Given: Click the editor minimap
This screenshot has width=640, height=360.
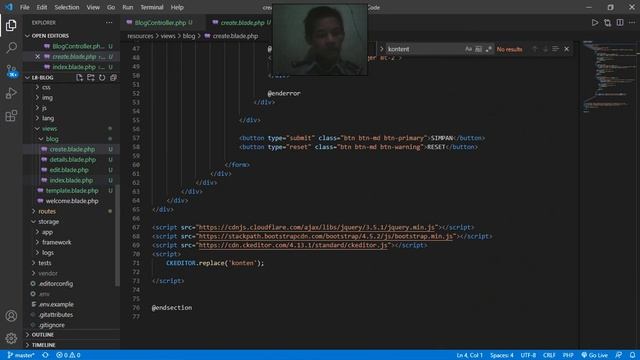Looking at the screenshot, I should [609, 76].
